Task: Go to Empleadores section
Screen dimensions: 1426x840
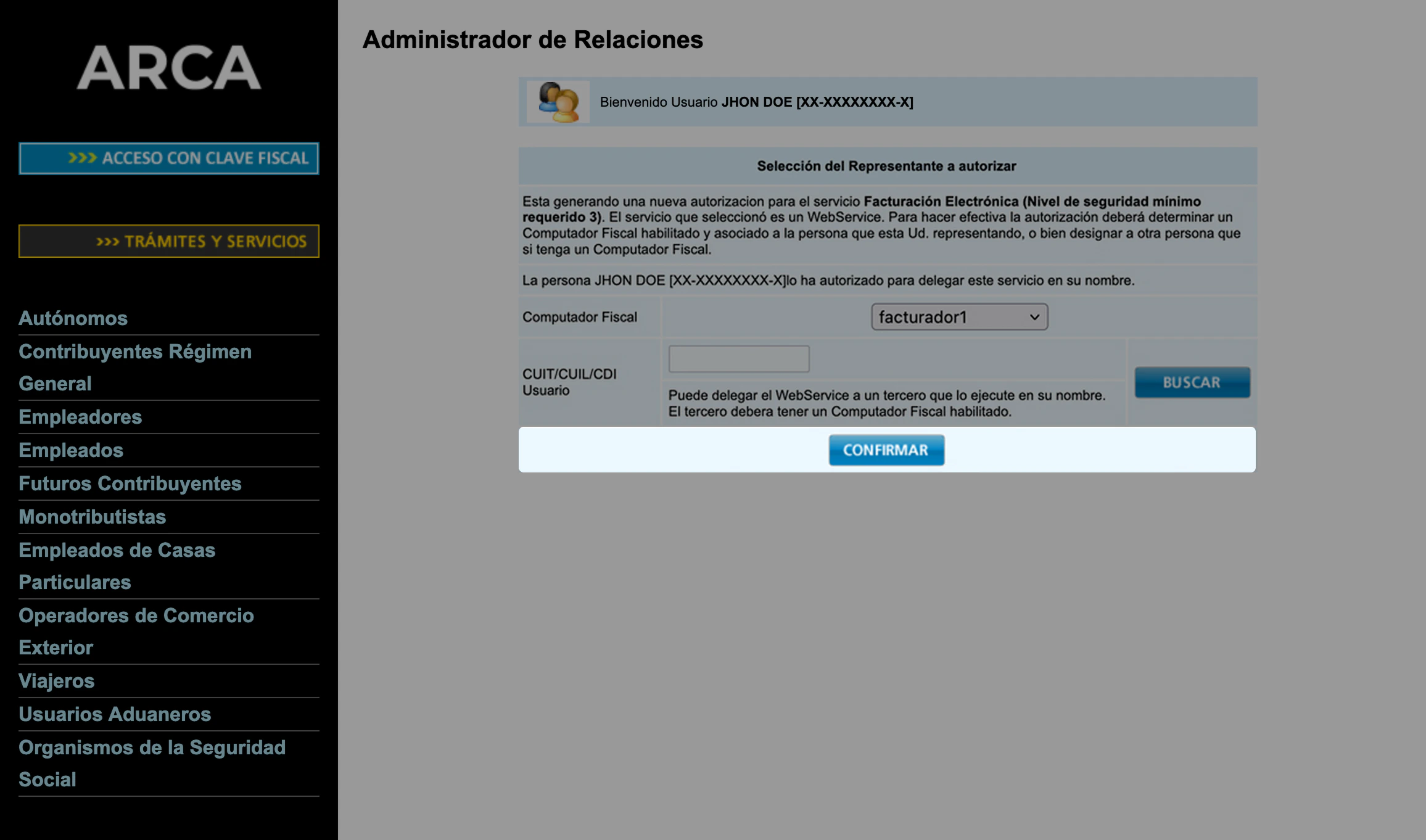Action: coord(80,417)
